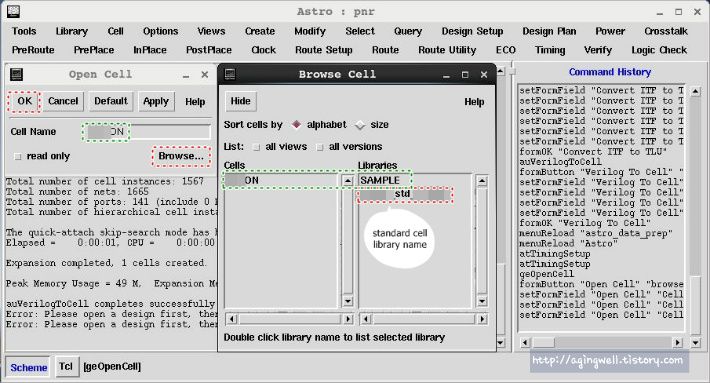
Task: Open the Timing menu
Action: [550, 50]
